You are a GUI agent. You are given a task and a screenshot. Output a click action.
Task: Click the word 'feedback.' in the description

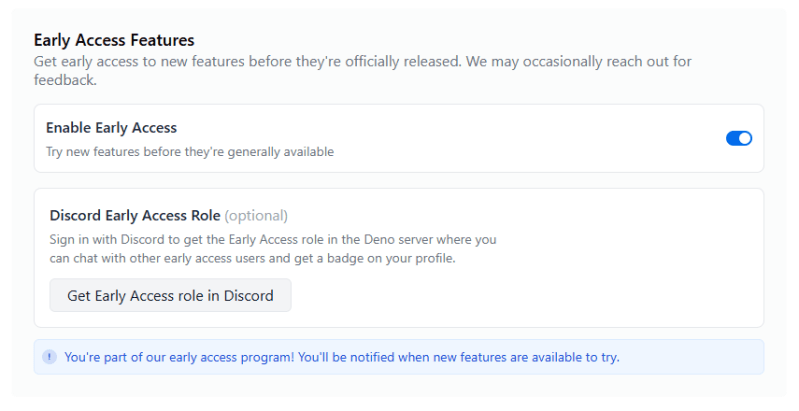pyautogui.click(x=65, y=80)
